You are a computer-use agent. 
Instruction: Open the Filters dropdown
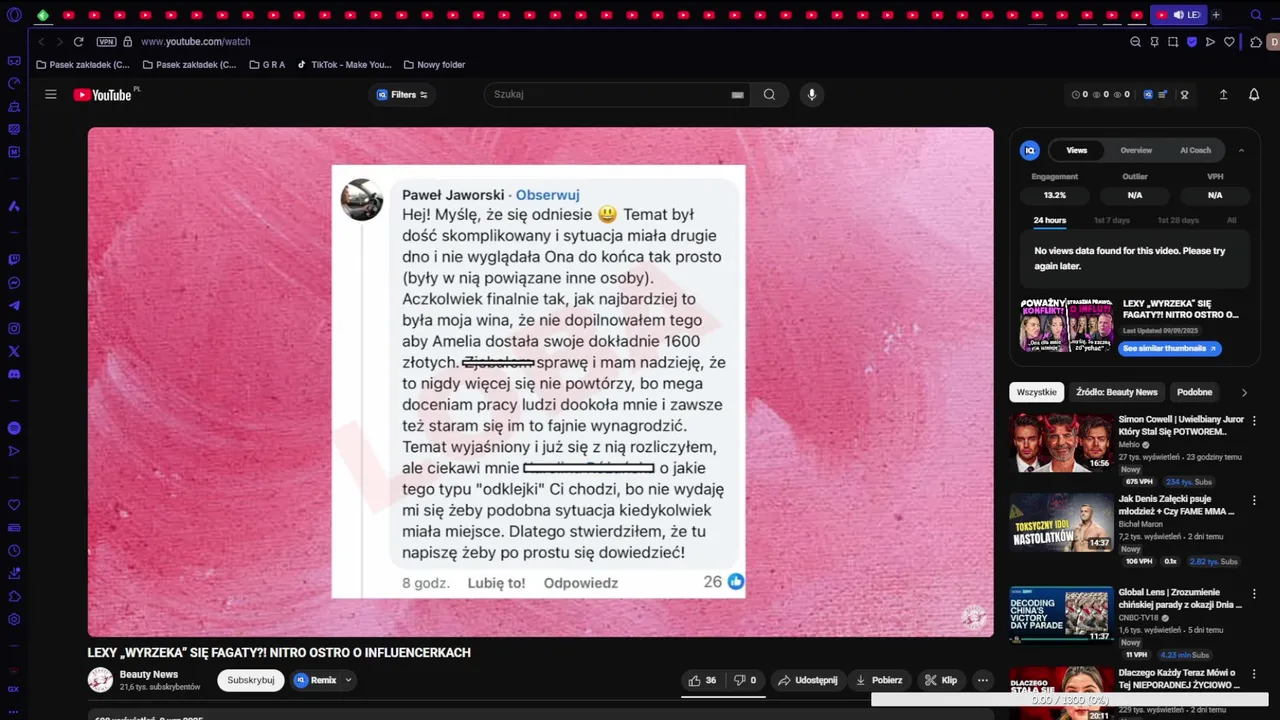pyautogui.click(x=402, y=95)
